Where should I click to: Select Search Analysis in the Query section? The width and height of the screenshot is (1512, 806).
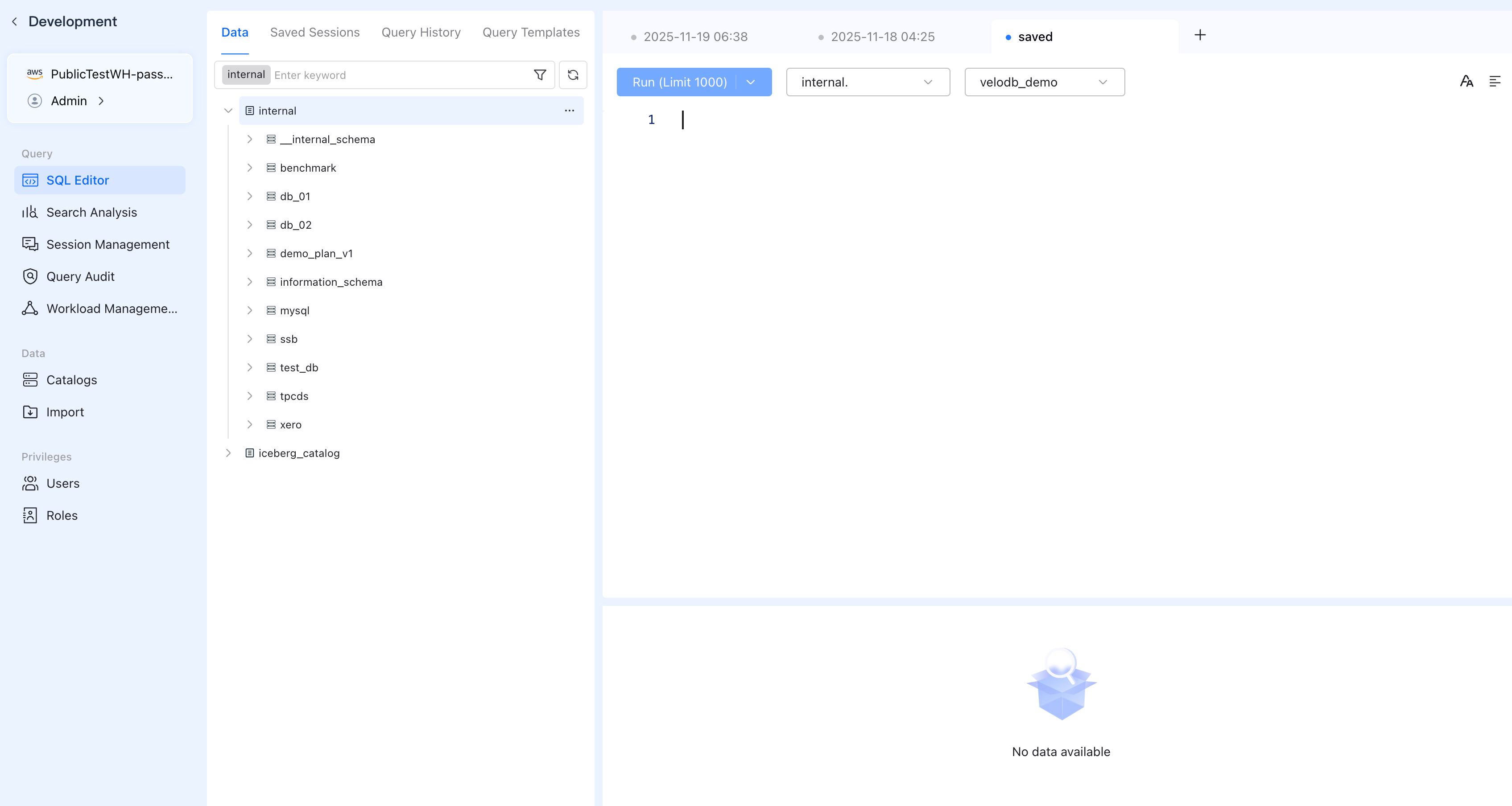[91, 212]
